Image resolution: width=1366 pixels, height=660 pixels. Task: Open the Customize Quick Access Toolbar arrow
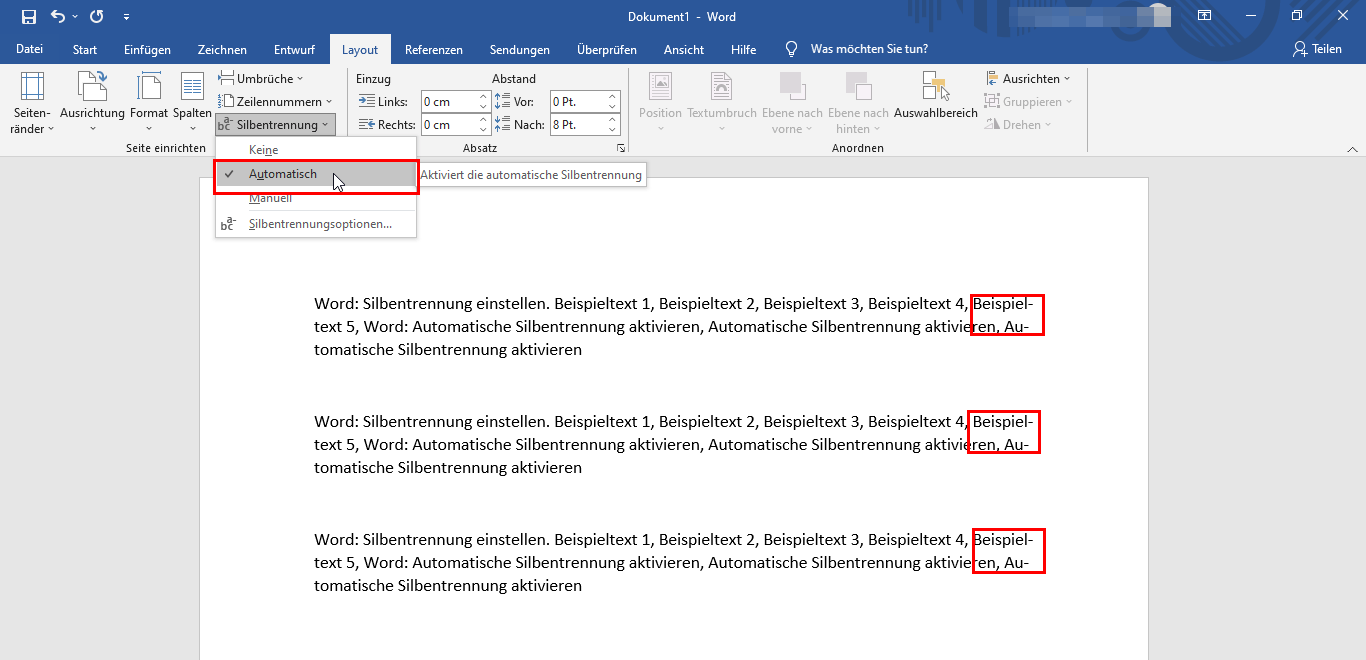pyautogui.click(x=126, y=17)
